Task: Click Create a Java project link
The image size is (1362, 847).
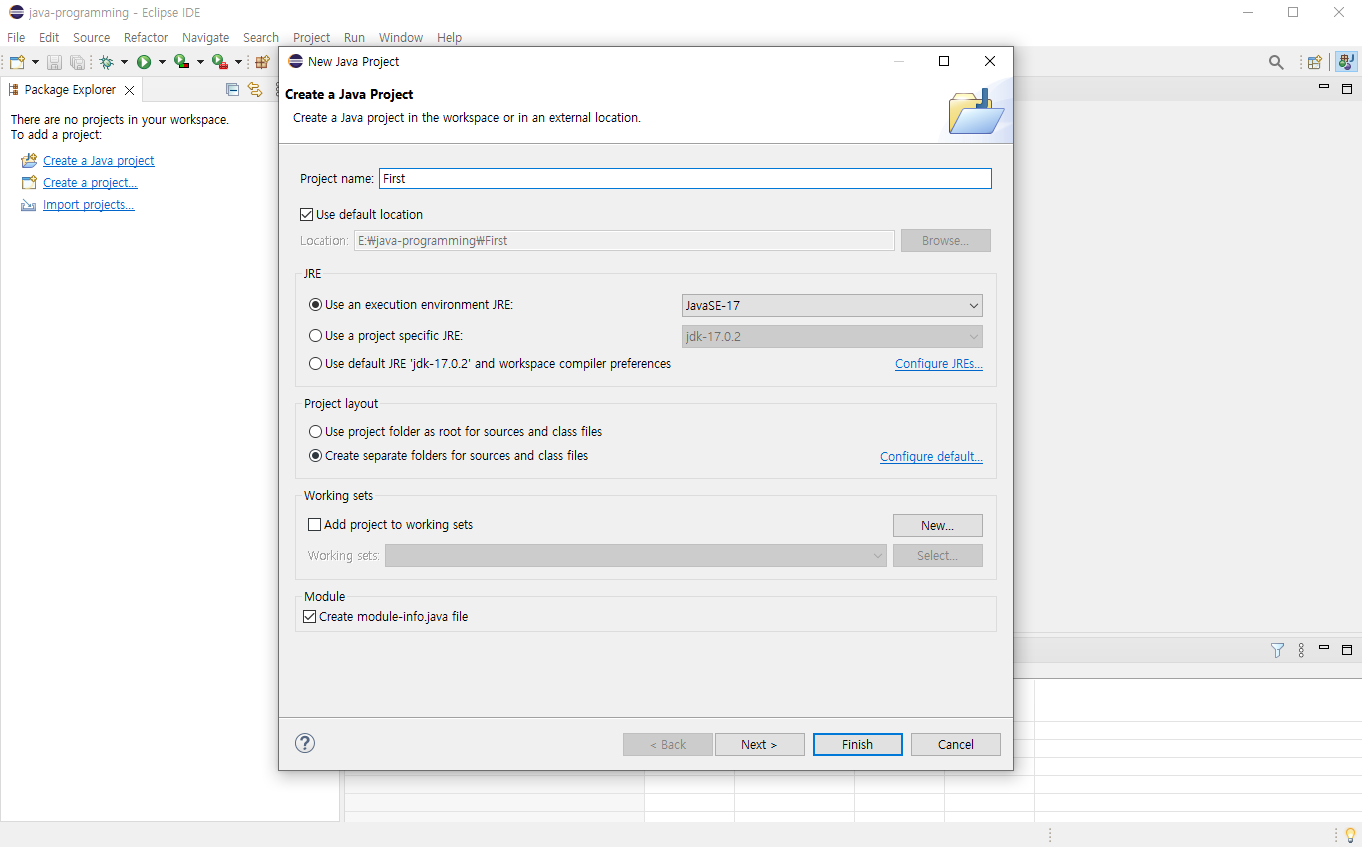Action: click(99, 160)
